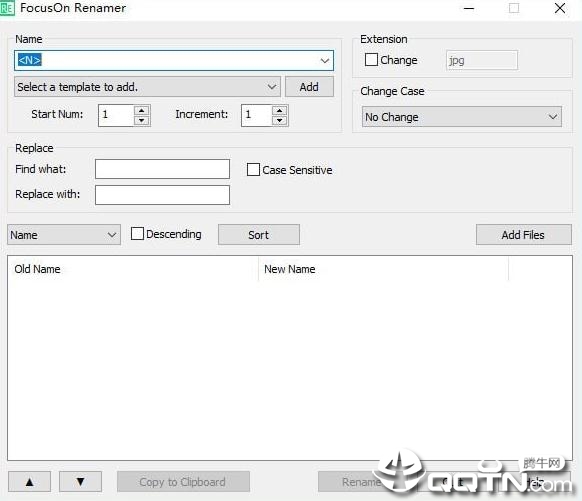
Task: Focus the Increment value field
Action: 256,115
